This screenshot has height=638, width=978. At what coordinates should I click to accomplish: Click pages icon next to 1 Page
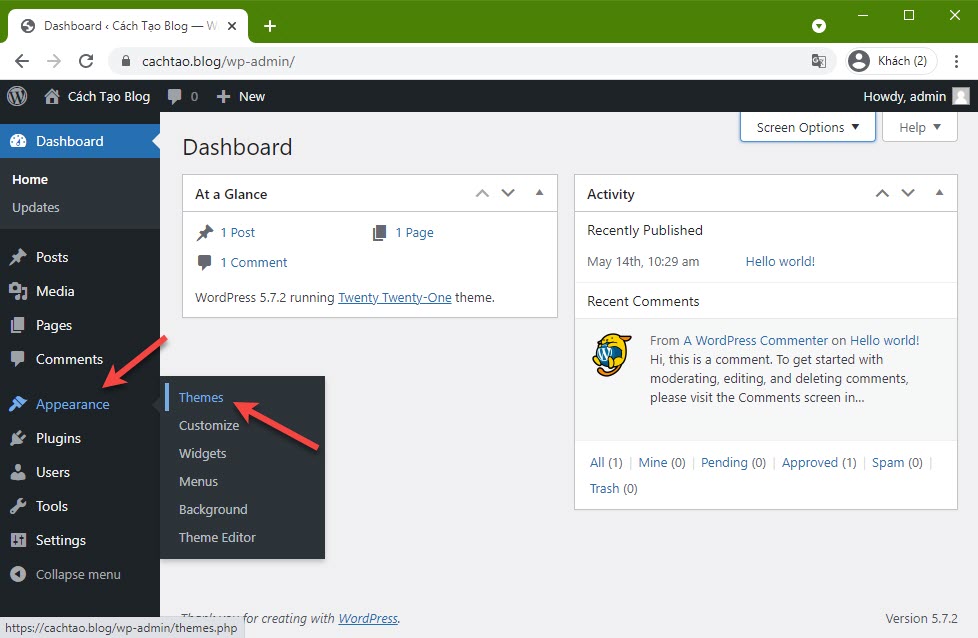[379, 233]
